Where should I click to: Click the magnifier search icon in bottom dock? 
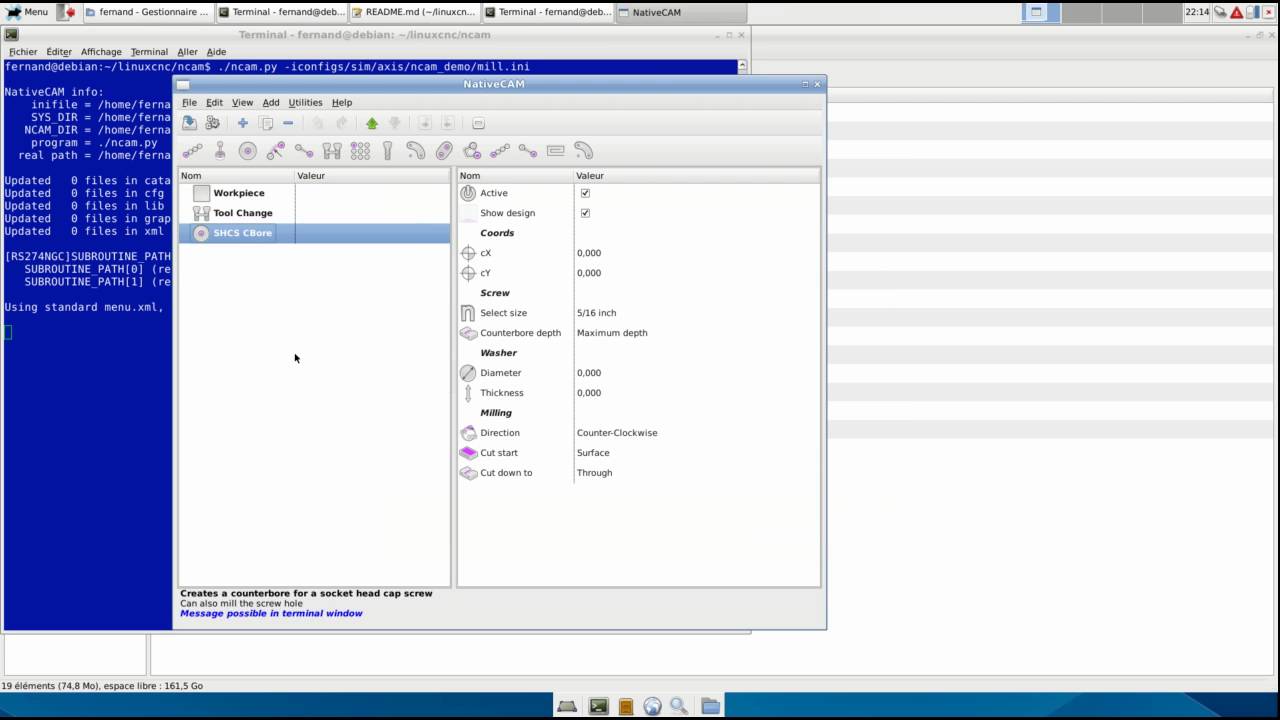coord(680,706)
